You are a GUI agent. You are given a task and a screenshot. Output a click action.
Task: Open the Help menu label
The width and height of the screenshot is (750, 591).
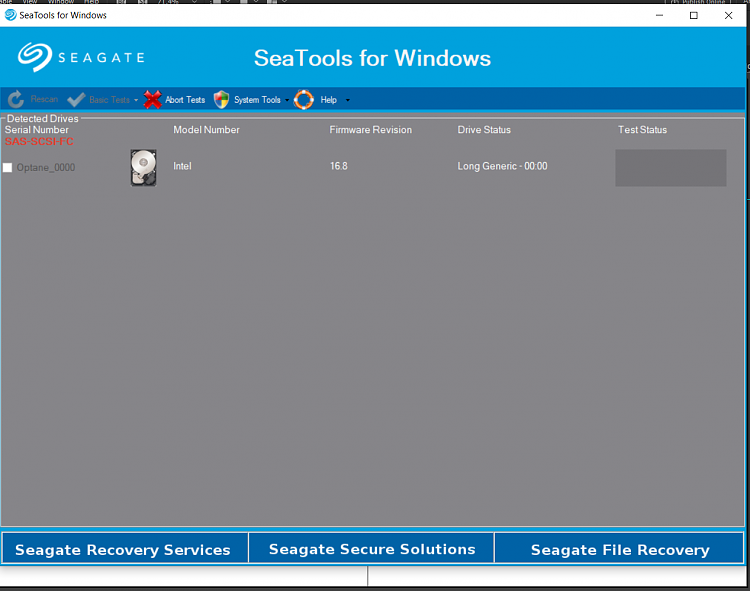(x=328, y=100)
